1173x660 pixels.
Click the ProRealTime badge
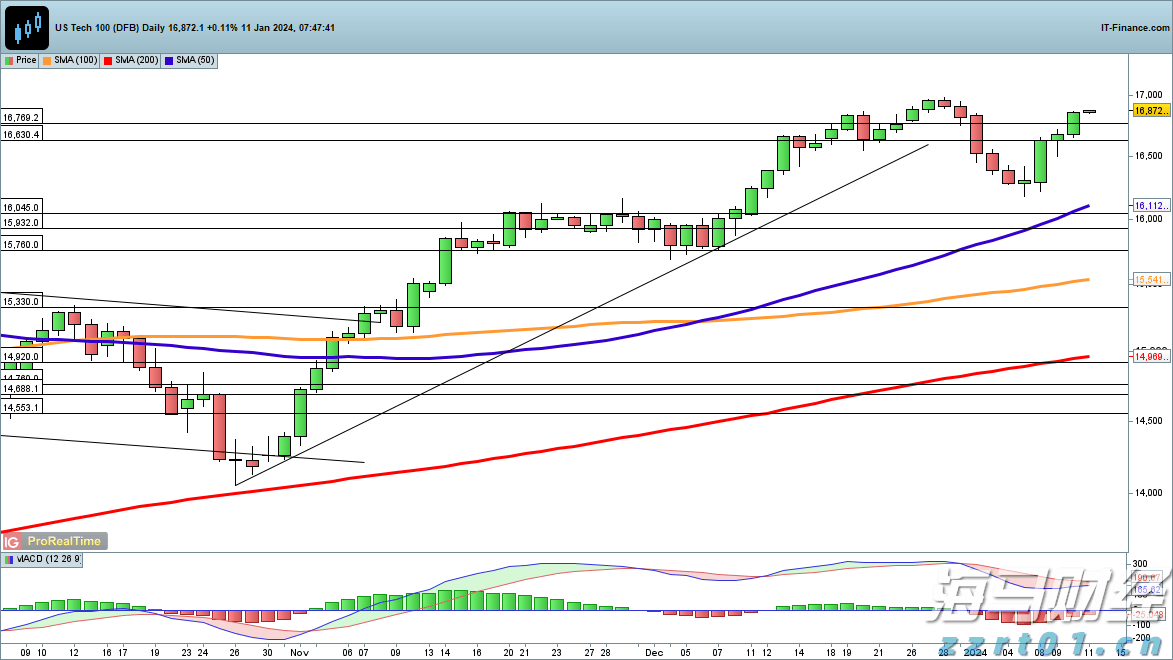coord(63,541)
